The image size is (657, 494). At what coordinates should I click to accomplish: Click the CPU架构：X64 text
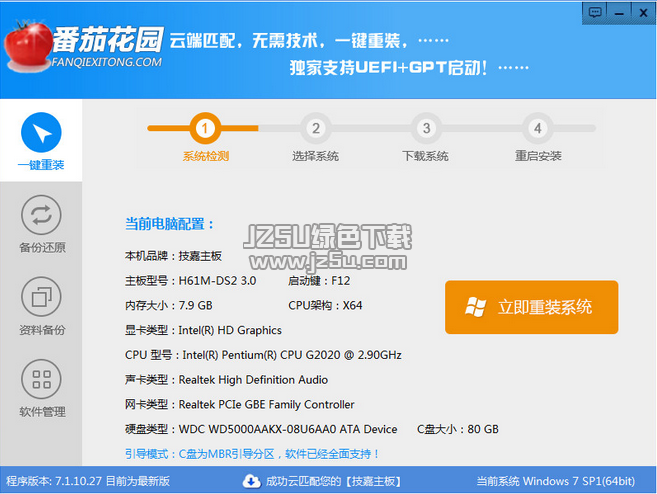[x=325, y=305]
